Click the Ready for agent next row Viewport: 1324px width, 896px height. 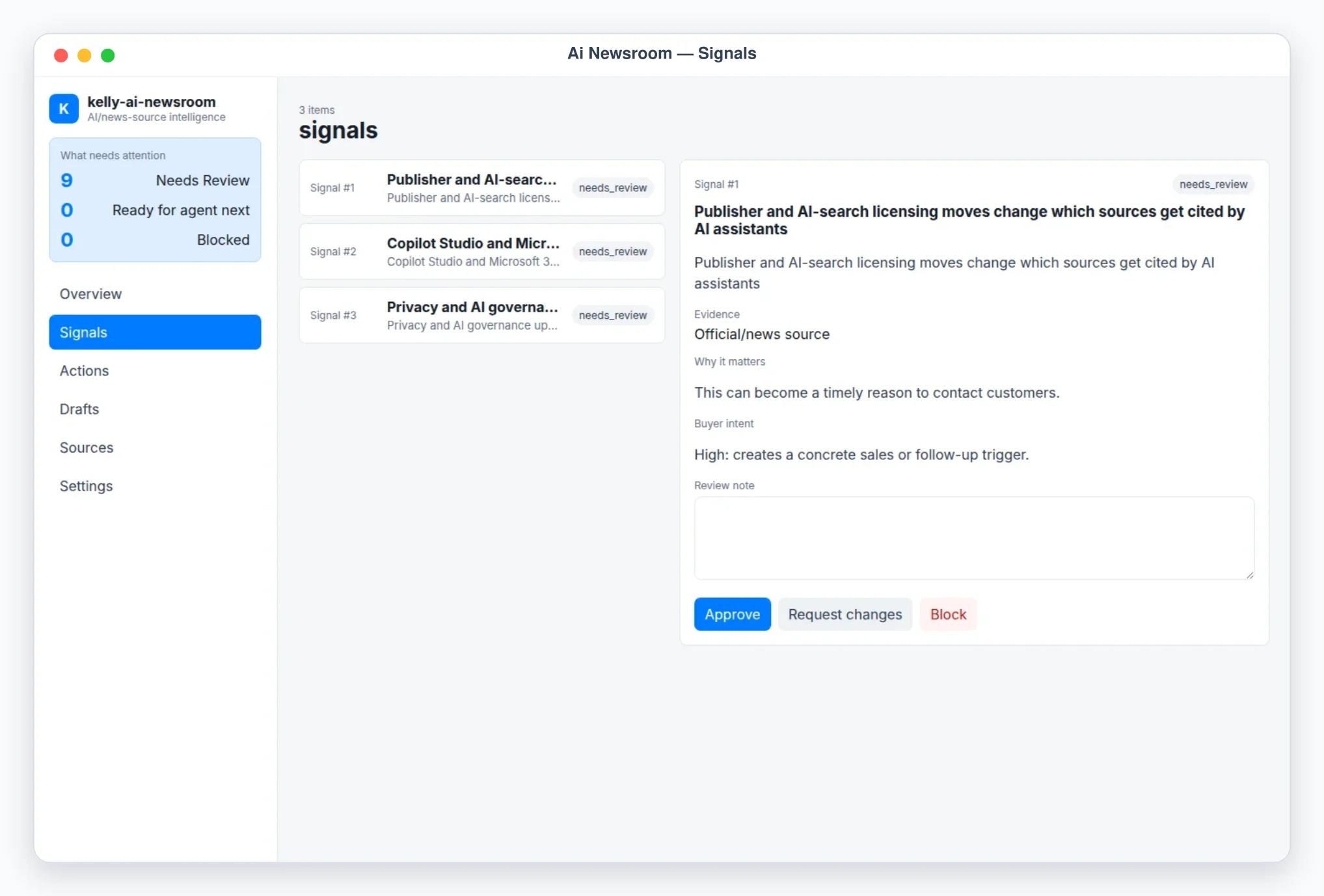(155, 210)
